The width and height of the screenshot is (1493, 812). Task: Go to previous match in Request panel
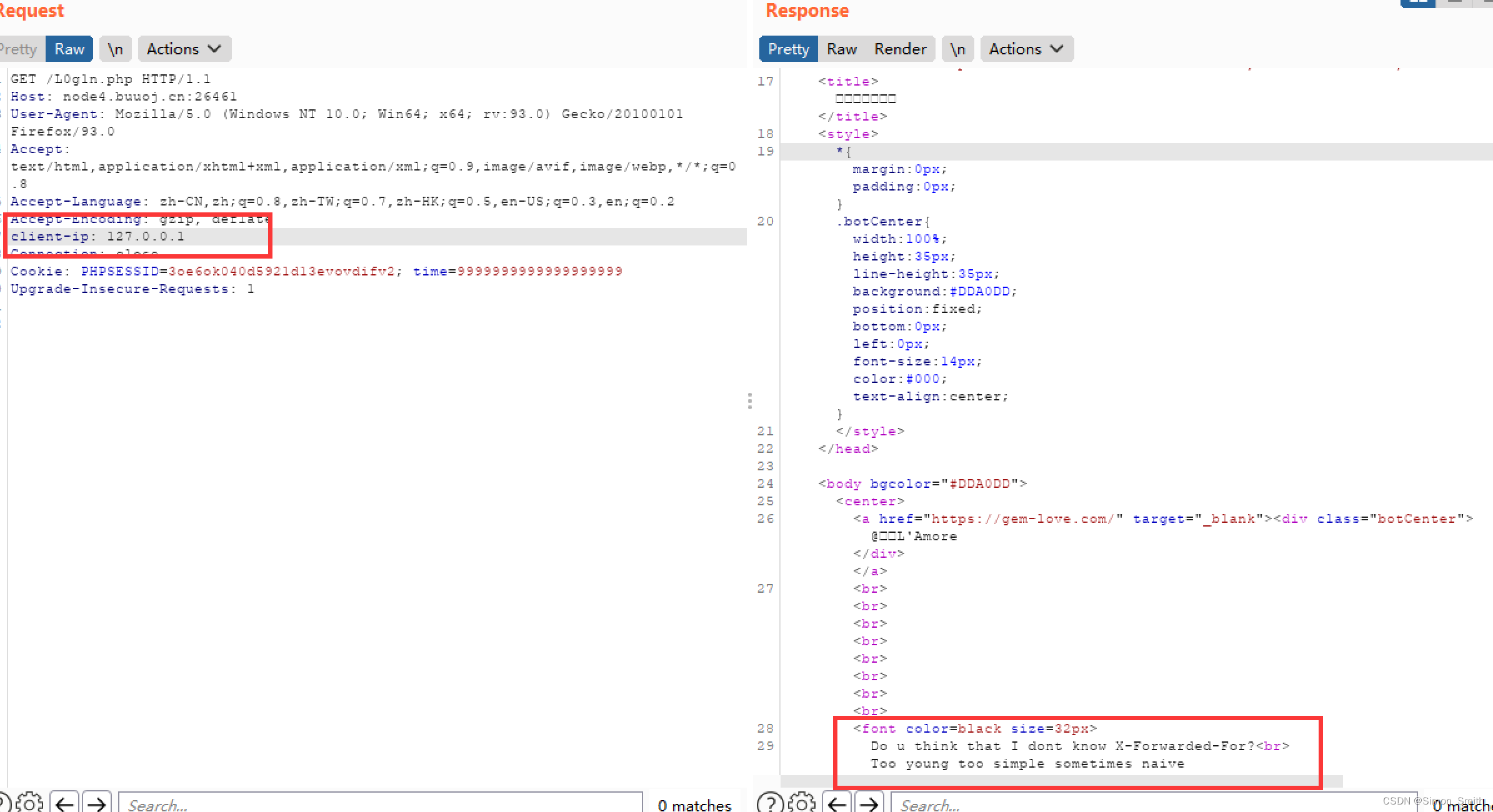pyautogui.click(x=64, y=803)
